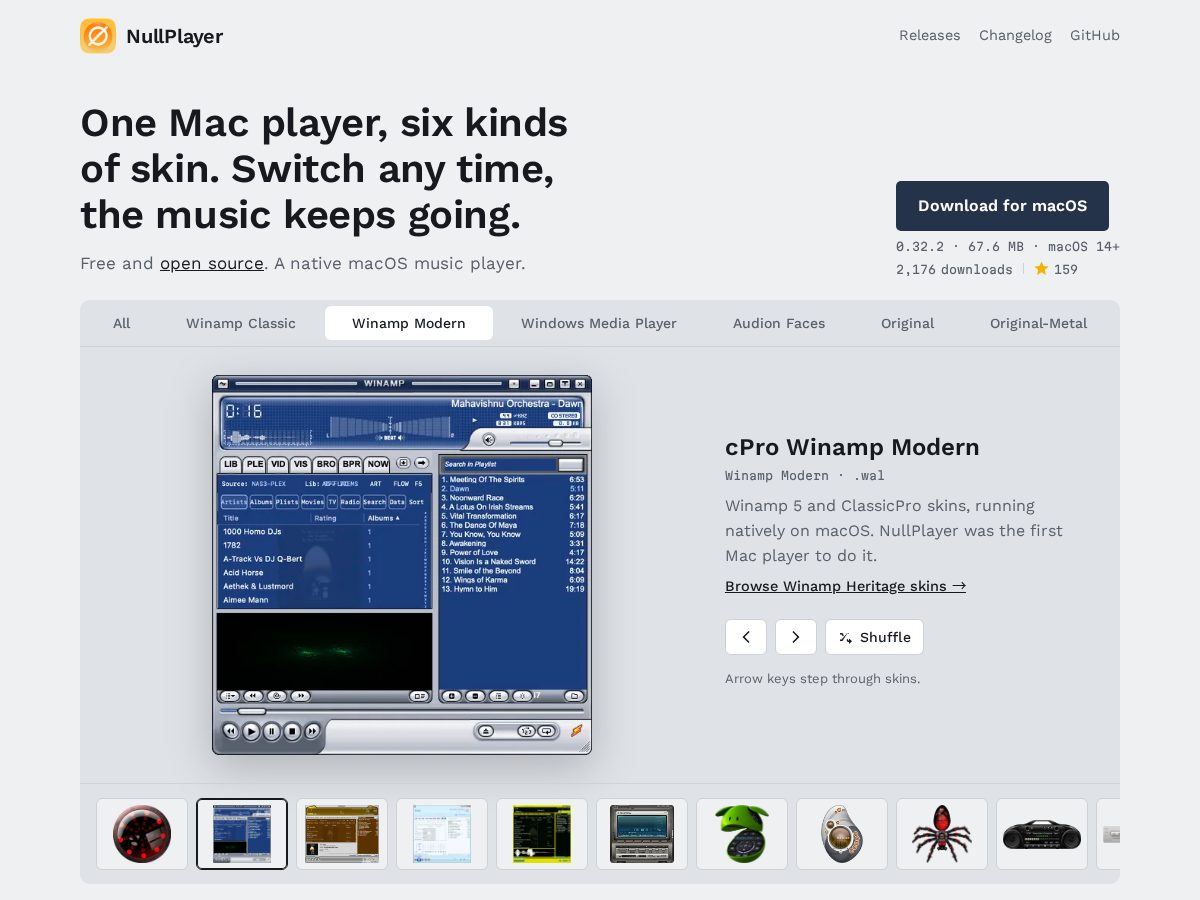The width and height of the screenshot is (1200, 900).
Task: Select the gray metallic player skin thumbnail
Action: point(642,834)
